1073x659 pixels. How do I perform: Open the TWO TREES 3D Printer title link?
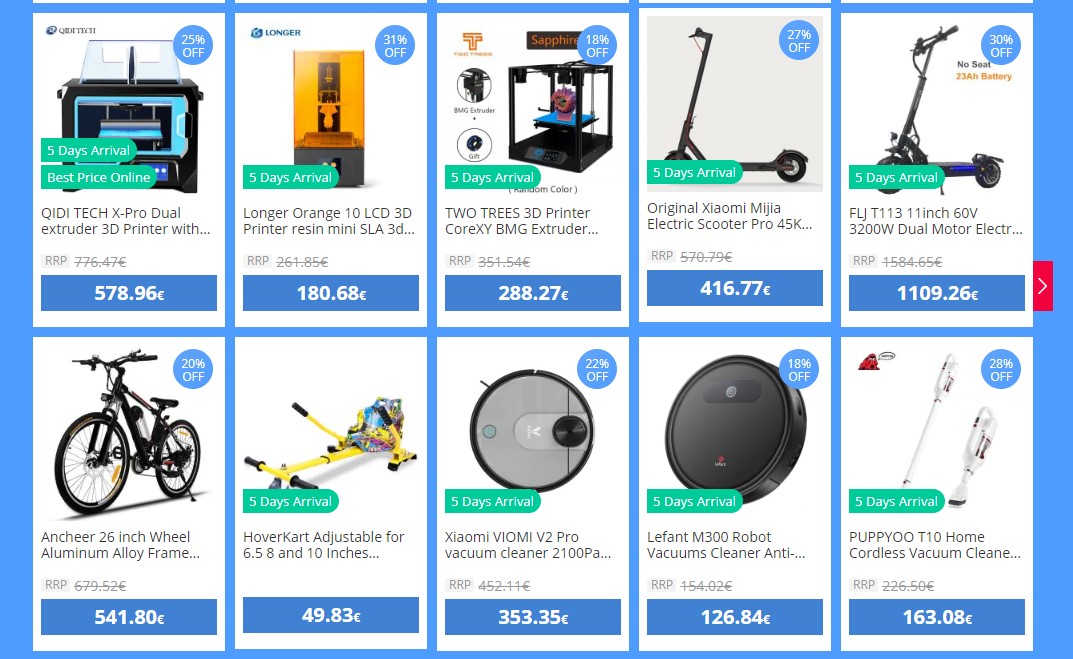click(521, 221)
